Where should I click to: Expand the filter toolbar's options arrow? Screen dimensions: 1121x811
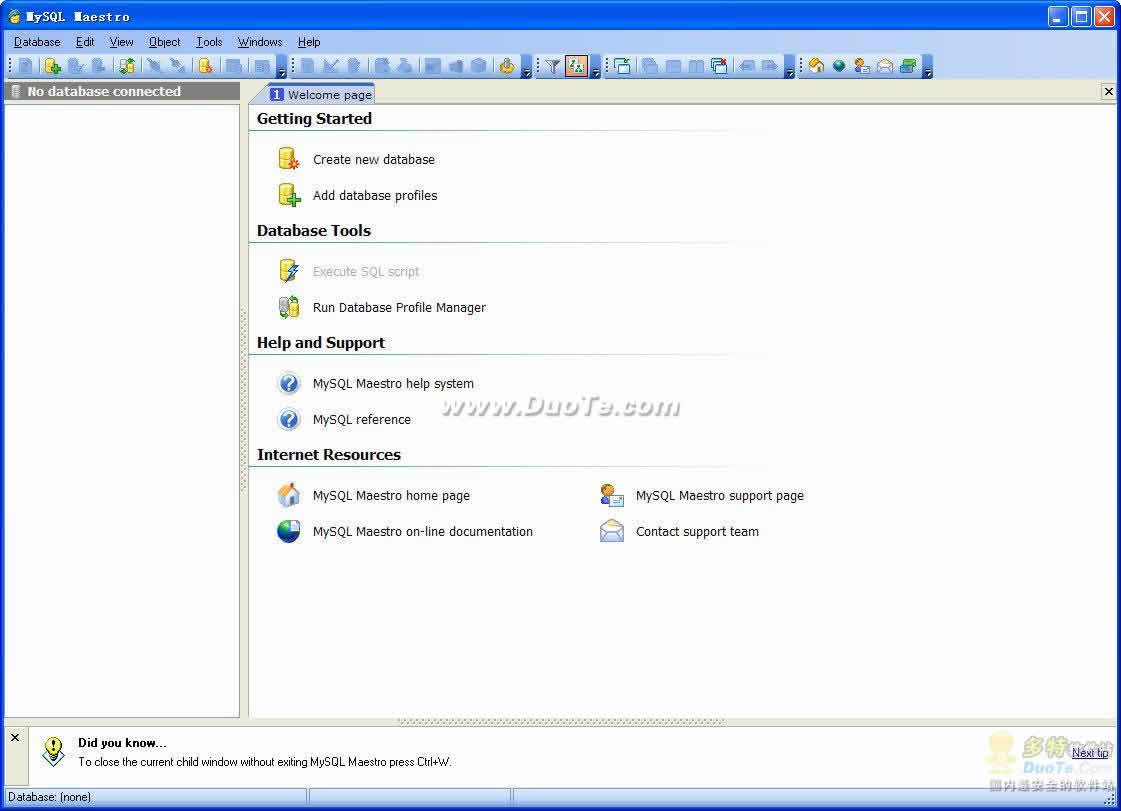coord(596,67)
